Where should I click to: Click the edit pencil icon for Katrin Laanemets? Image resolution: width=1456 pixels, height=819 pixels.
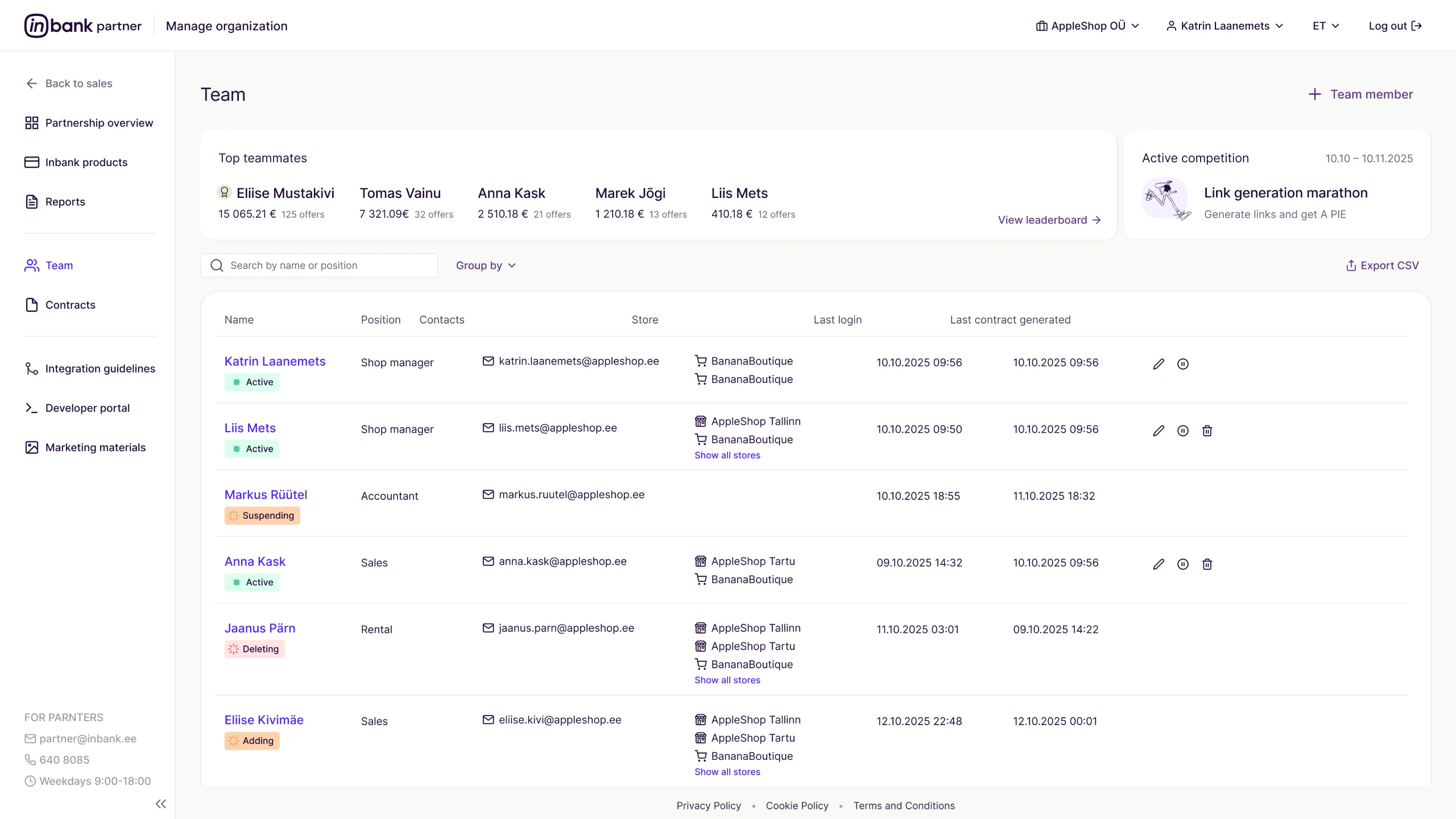pyautogui.click(x=1159, y=364)
